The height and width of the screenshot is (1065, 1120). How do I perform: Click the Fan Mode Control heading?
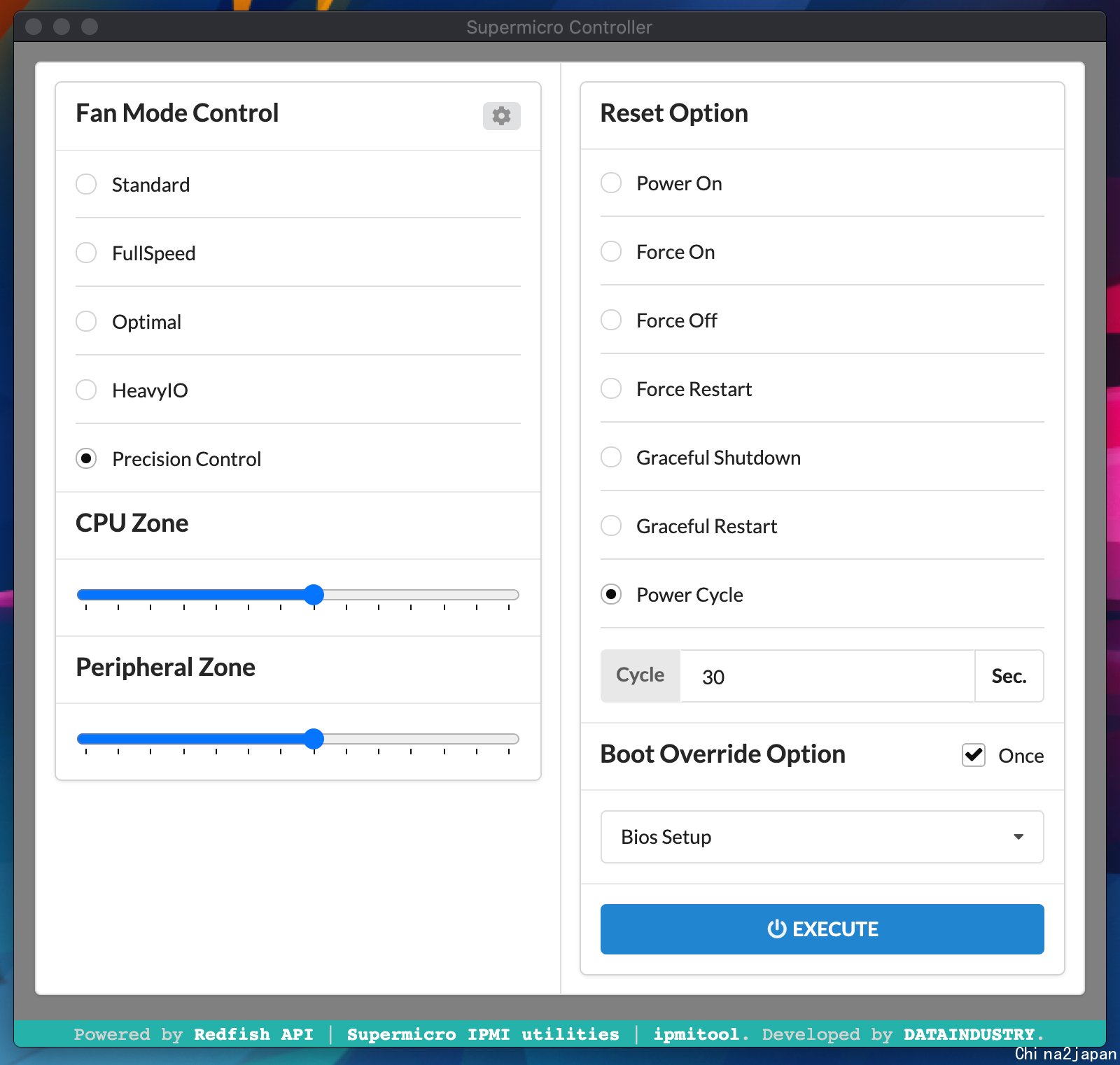[x=177, y=113]
